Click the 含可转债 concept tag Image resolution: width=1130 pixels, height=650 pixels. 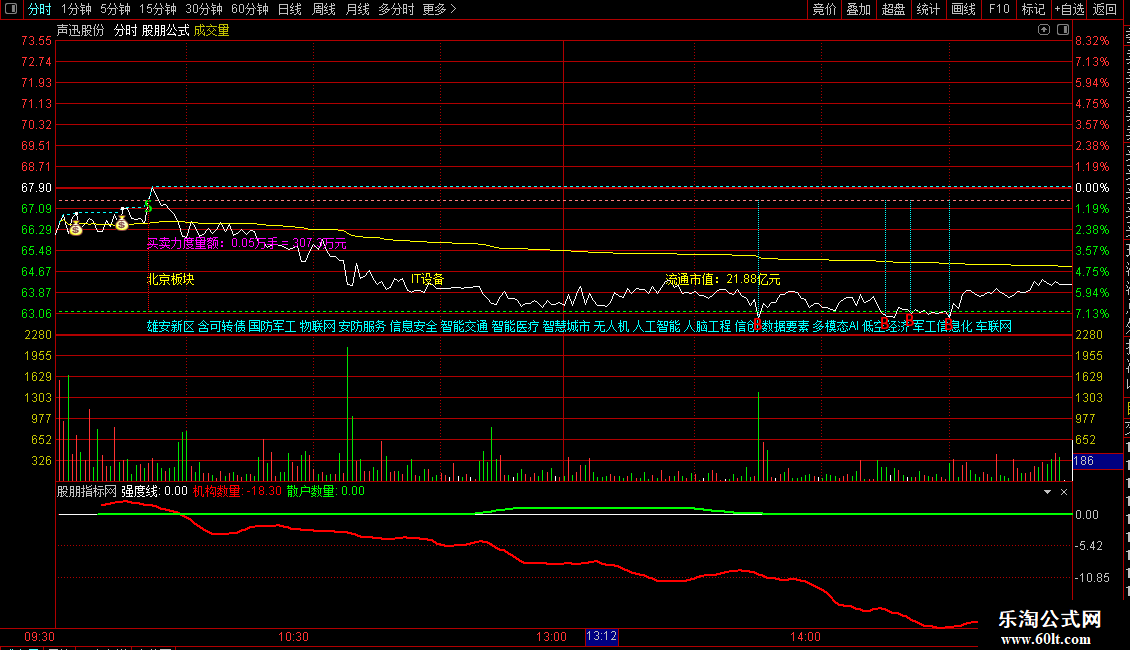(222, 326)
